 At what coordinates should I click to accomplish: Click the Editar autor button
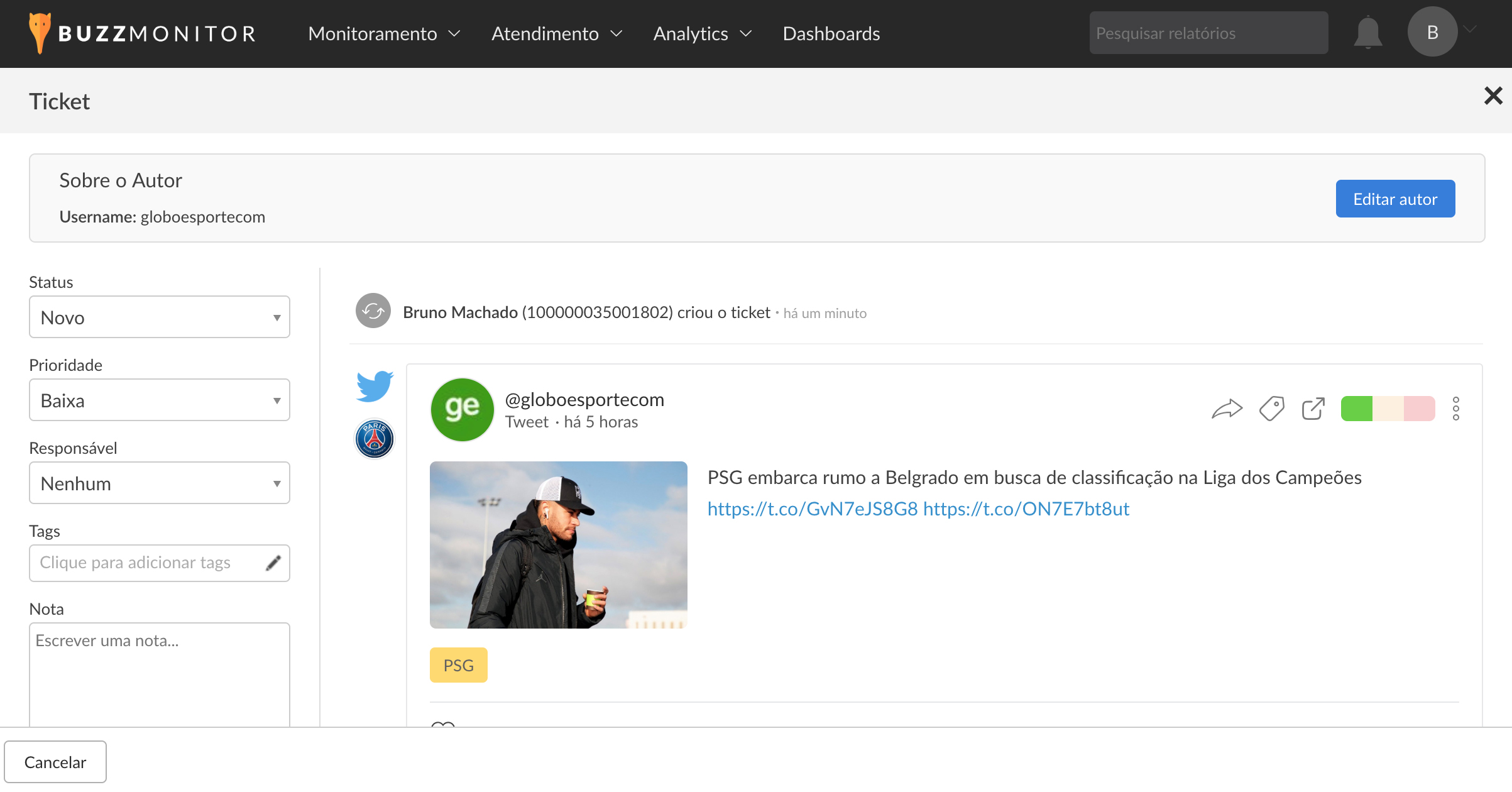[x=1394, y=199]
